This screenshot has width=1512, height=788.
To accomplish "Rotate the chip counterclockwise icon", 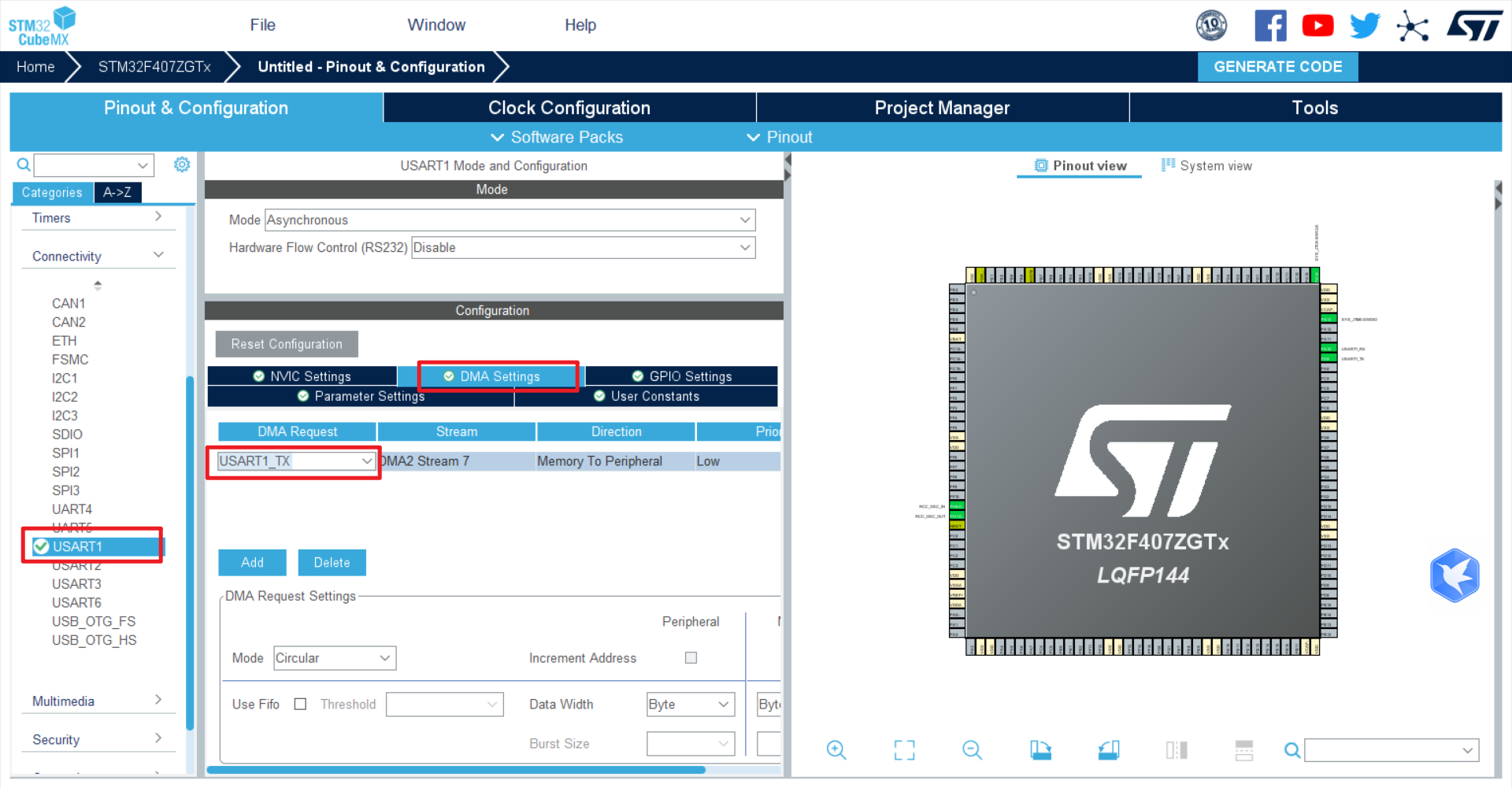I will tap(1109, 750).
